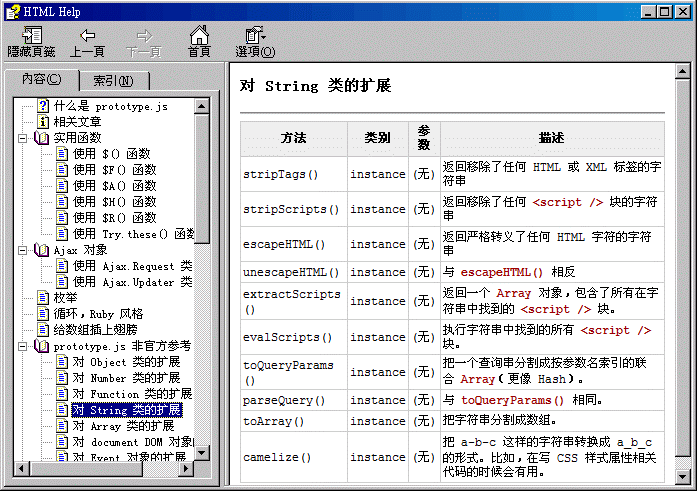Click the page icon beside 使用 $A() 函数
This screenshot has width=697, height=491.
(62, 186)
